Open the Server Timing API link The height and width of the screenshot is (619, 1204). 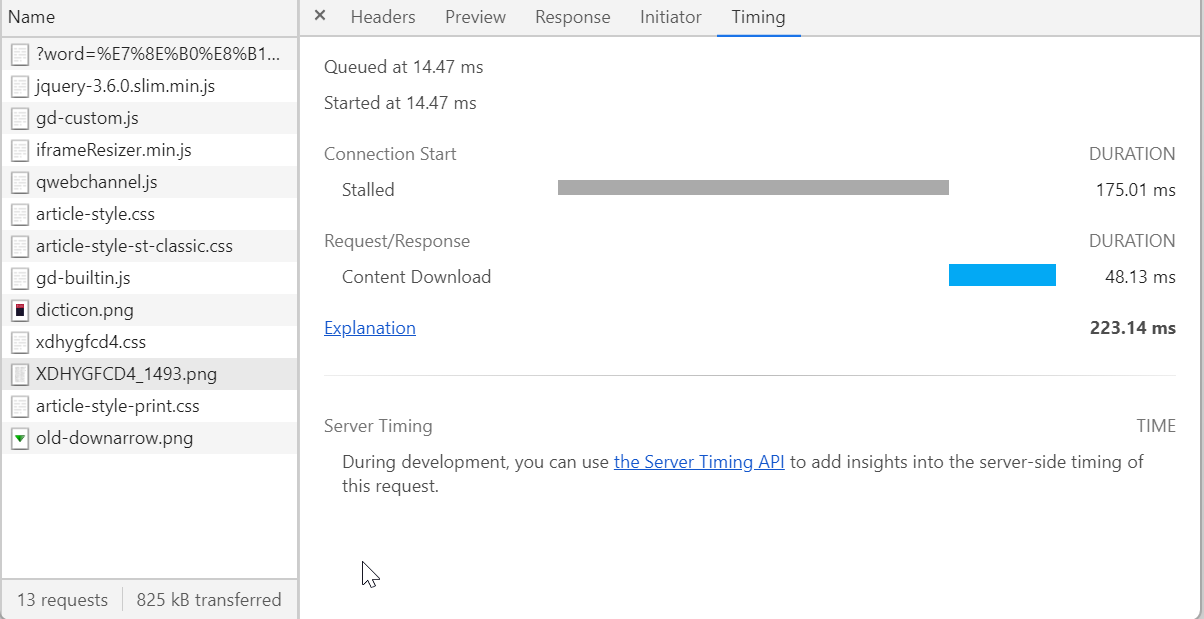click(x=699, y=462)
